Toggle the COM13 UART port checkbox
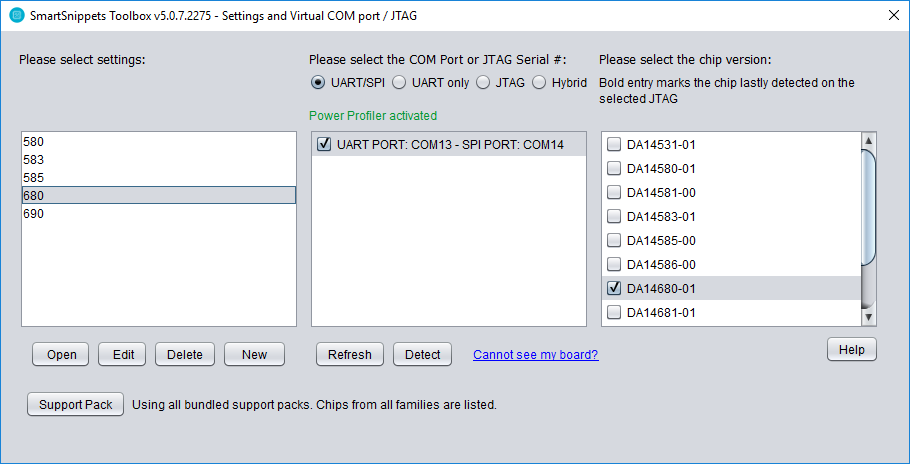Image resolution: width=910 pixels, height=464 pixels. [x=324, y=144]
